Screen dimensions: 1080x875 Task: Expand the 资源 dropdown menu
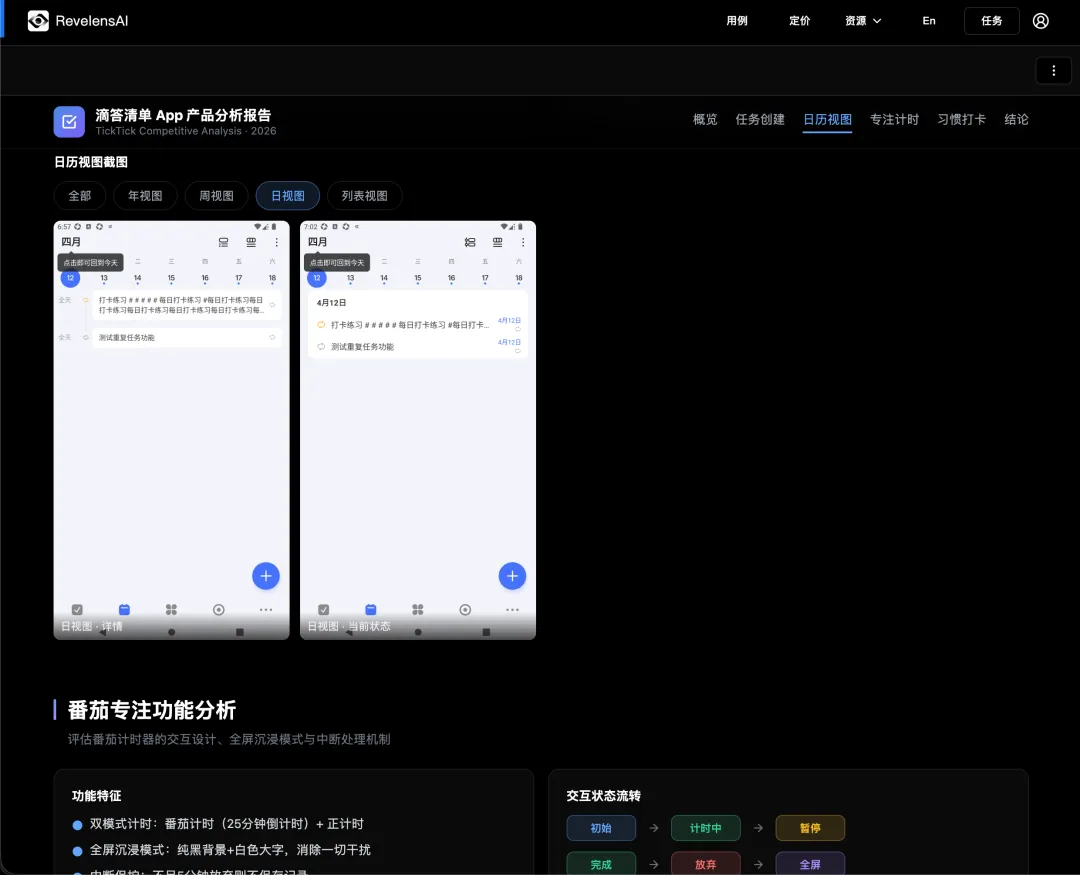pos(862,21)
